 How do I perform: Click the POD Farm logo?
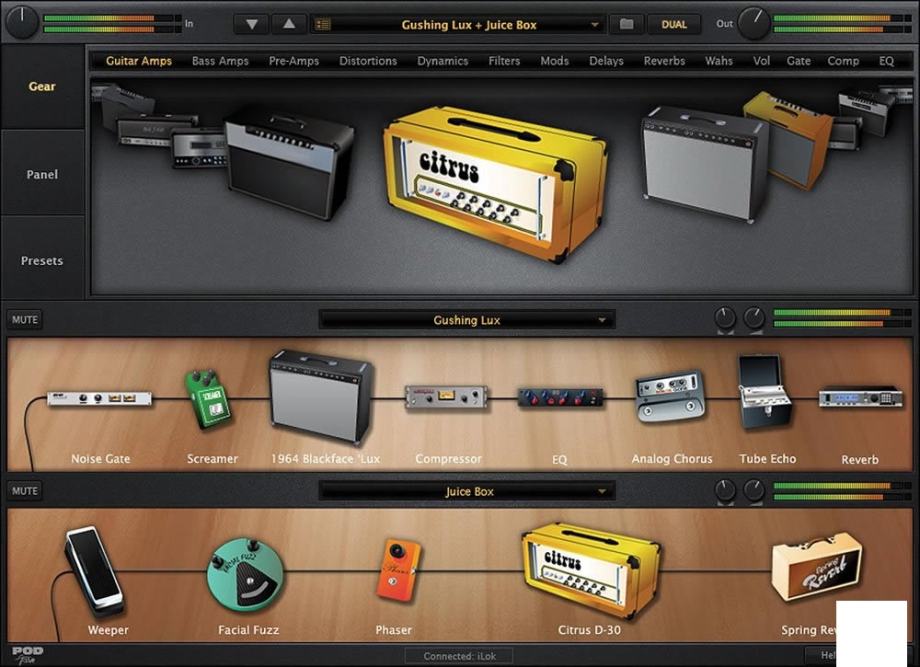coord(27,654)
